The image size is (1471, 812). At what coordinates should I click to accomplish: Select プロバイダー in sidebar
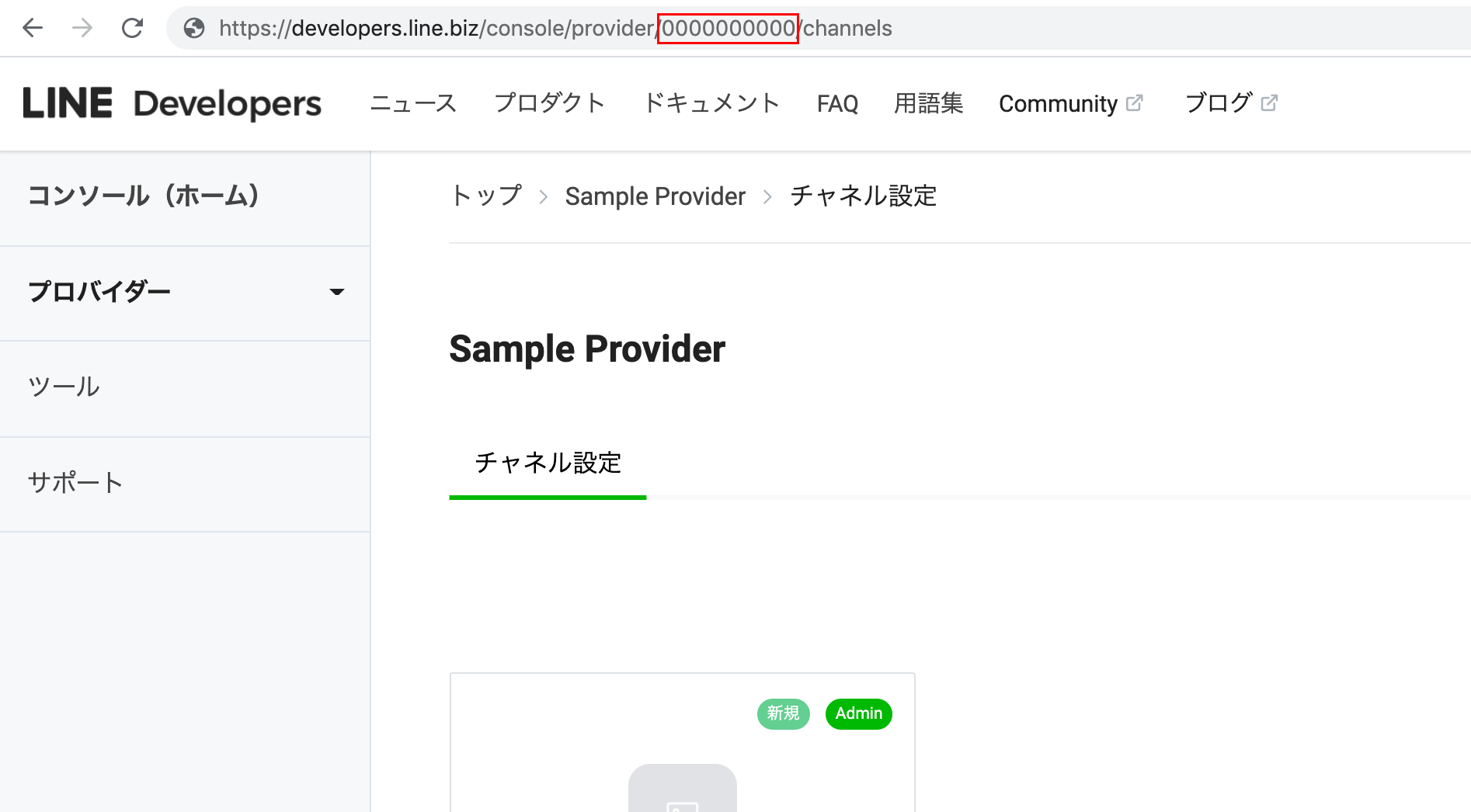click(x=185, y=293)
